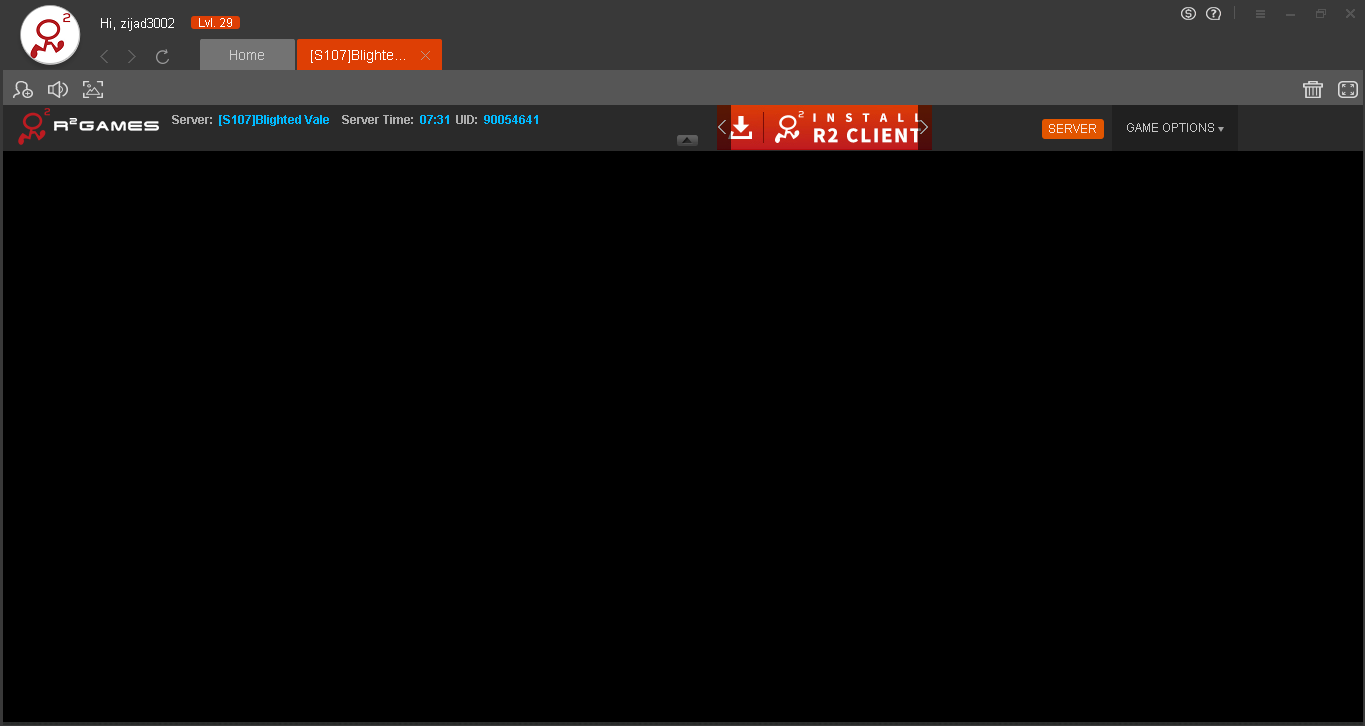Show previous banner with left chevron

[x=723, y=127]
